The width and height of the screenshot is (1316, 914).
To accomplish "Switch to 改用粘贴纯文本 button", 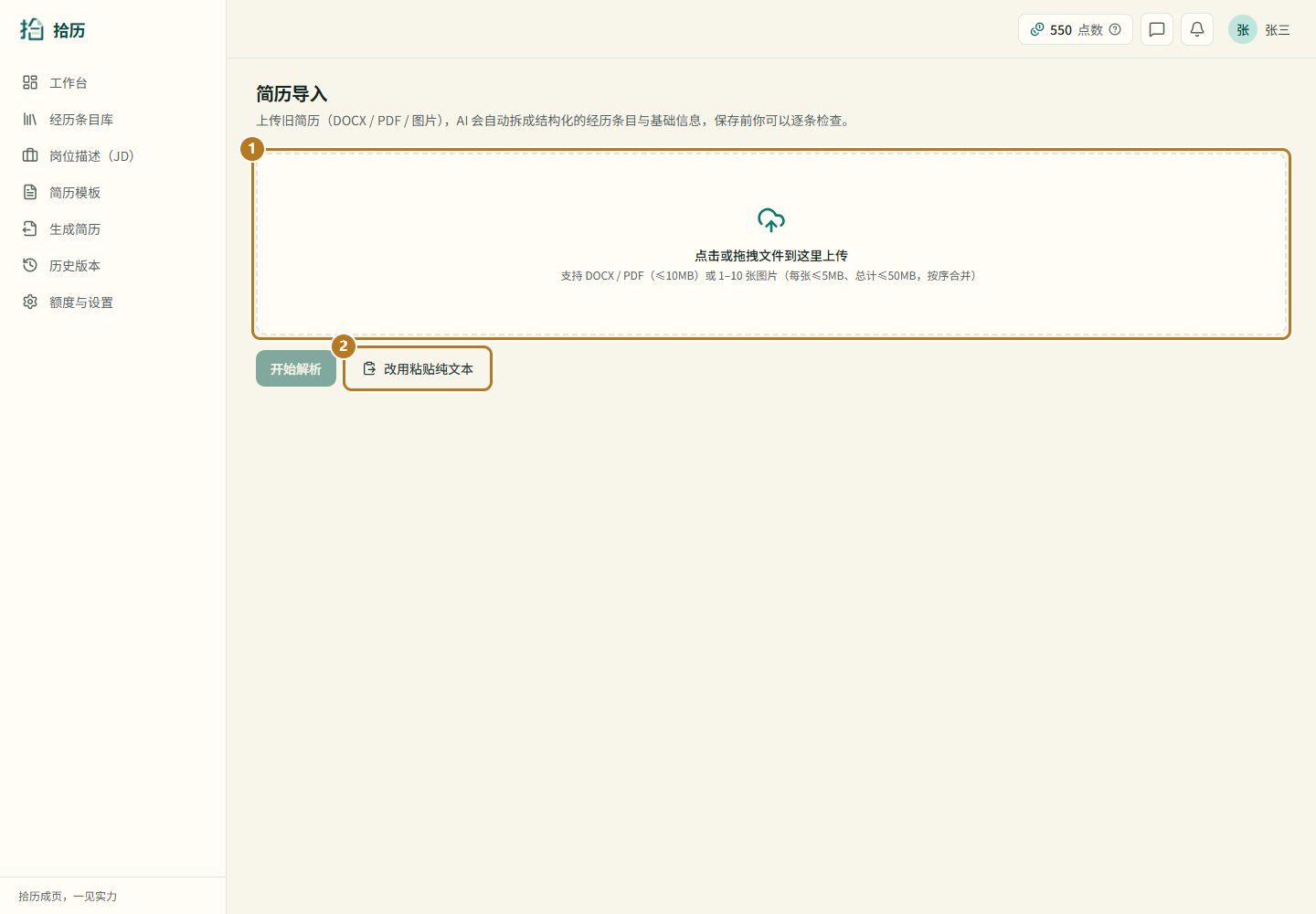I will [418, 368].
